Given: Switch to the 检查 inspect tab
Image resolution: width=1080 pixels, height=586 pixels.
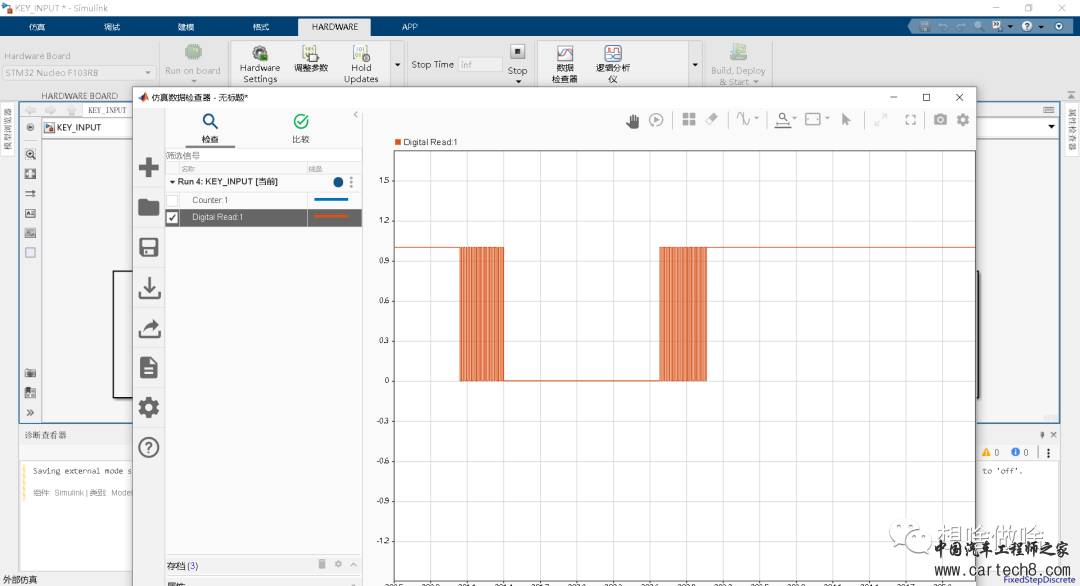Looking at the screenshot, I should (x=209, y=129).
